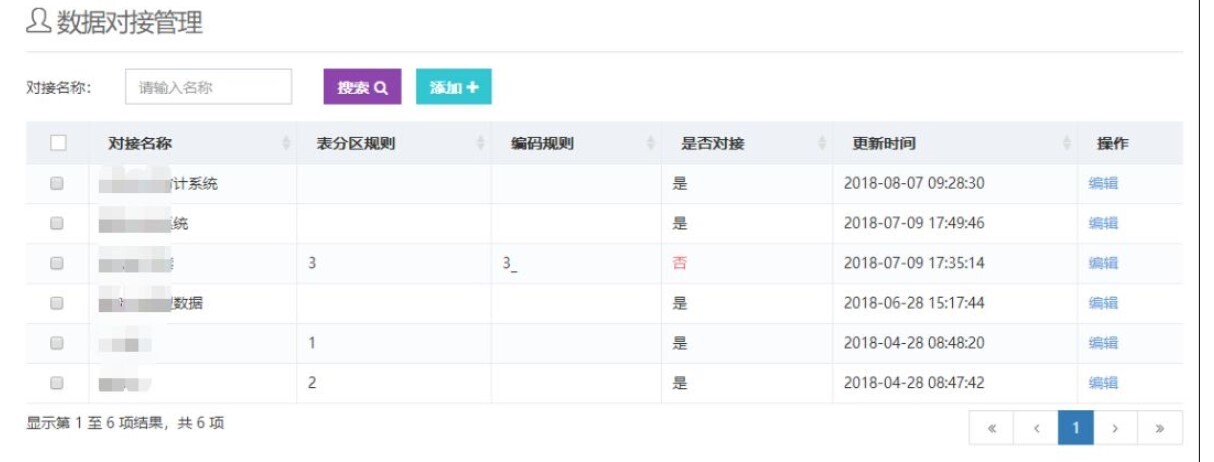The image size is (1214, 462).
Task: Check the row updated 2018-08-07 09:28:30
Action: (x=57, y=183)
